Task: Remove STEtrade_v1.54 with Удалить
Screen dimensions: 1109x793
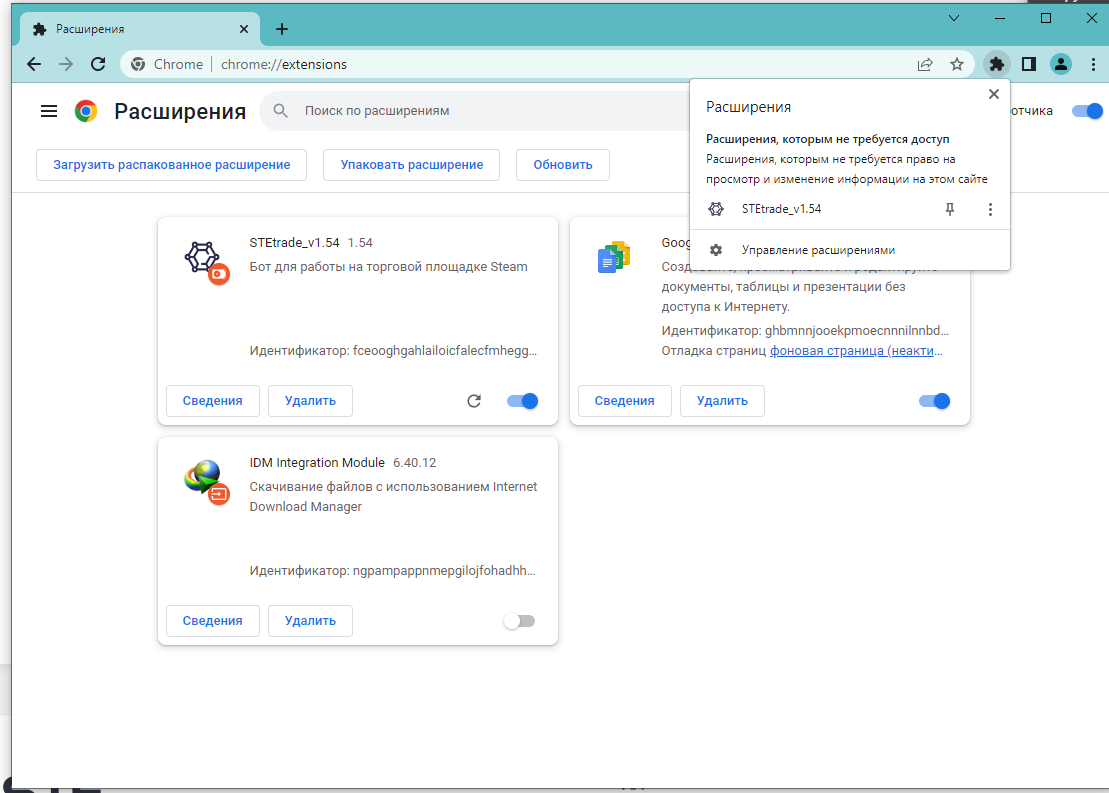Action: pos(310,401)
